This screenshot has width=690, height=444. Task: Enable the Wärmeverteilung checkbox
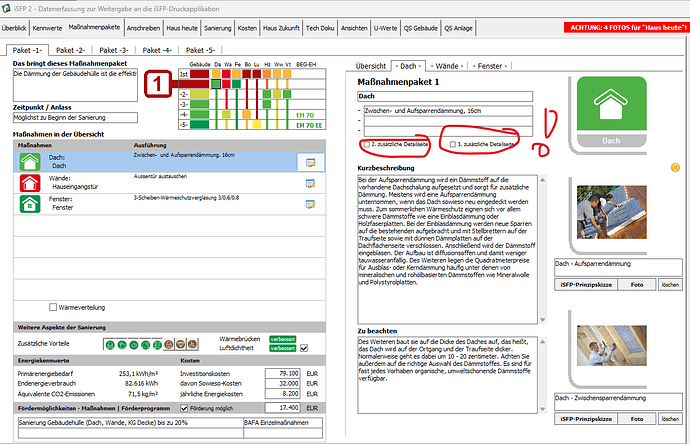point(54,307)
